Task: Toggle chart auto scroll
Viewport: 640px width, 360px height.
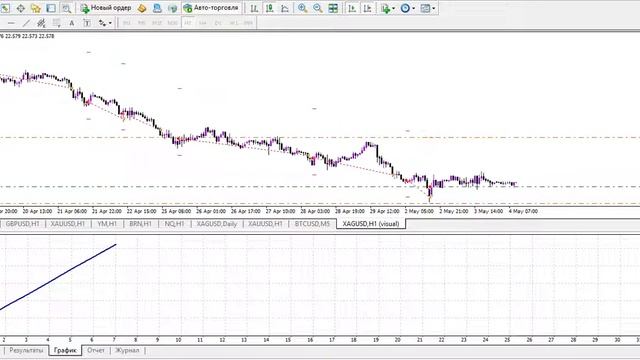Action: point(352,8)
